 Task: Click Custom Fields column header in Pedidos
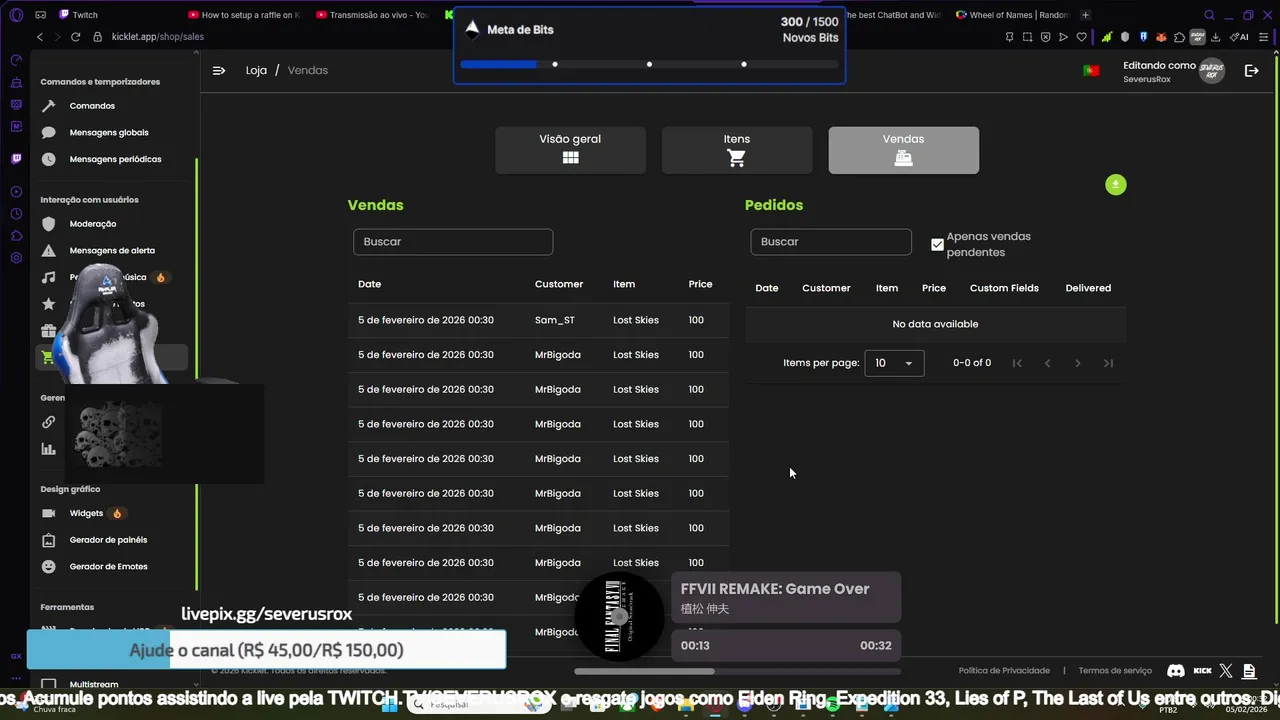[x=1004, y=288]
